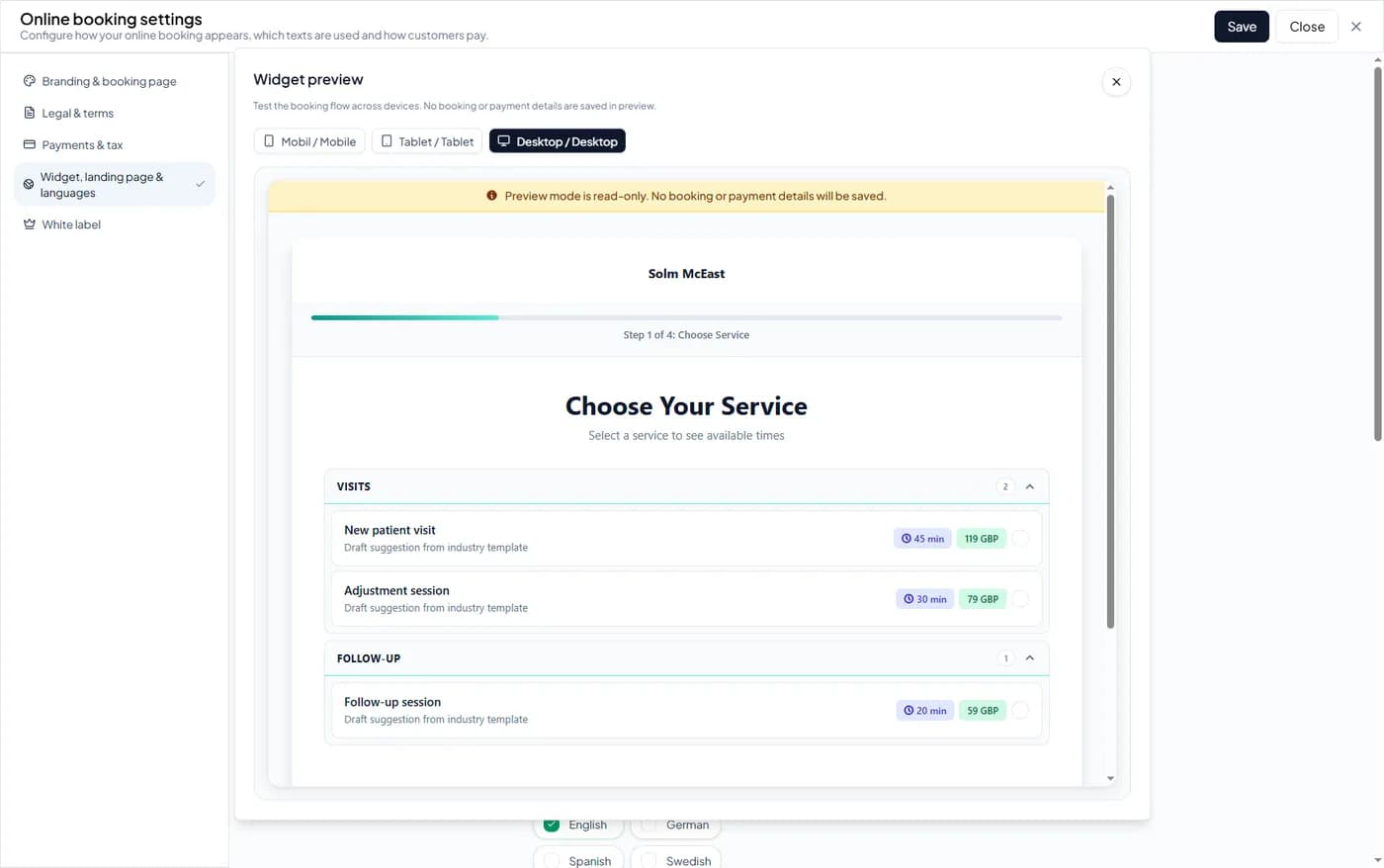Click the info icon in preview banner
The height and width of the screenshot is (868, 1384).
(491, 196)
